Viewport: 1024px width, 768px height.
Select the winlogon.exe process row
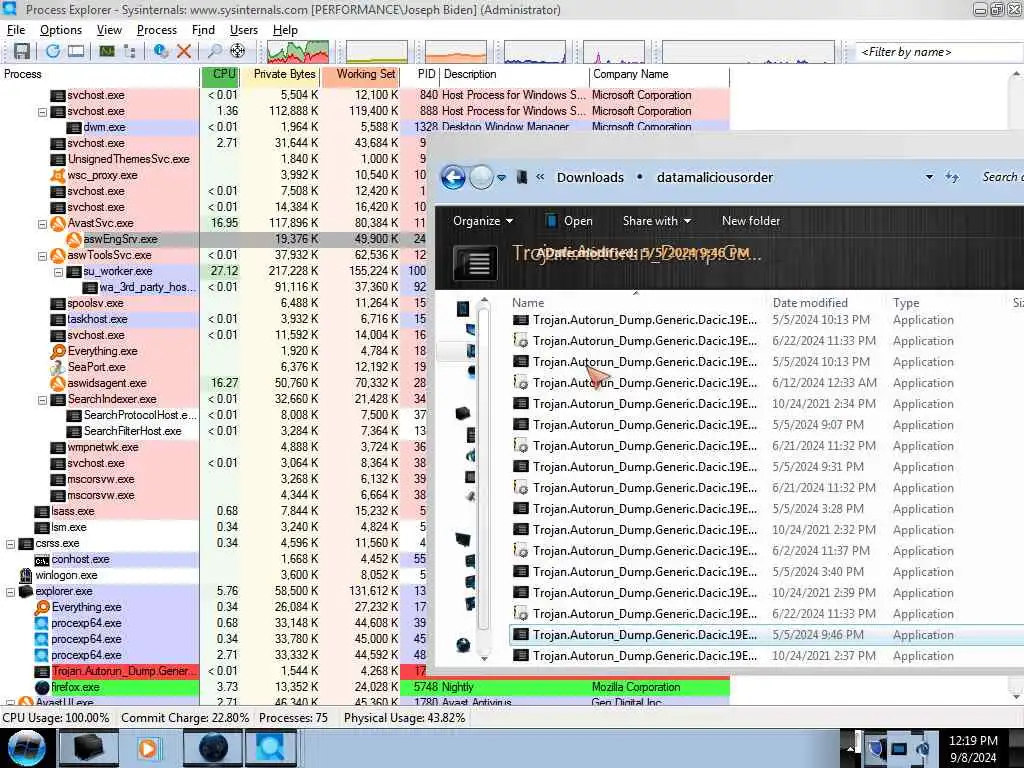coord(214,575)
